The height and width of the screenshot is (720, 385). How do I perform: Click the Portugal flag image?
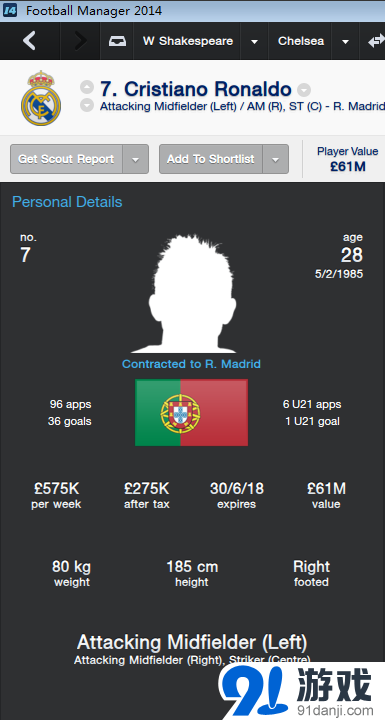coord(192,412)
